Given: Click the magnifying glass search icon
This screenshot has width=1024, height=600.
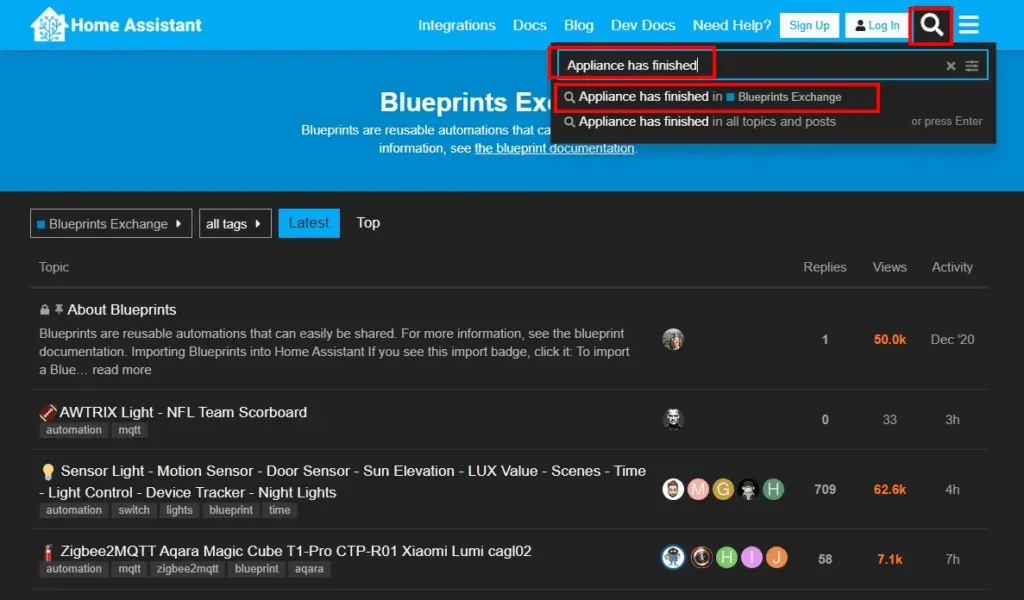Looking at the screenshot, I should (931, 26).
